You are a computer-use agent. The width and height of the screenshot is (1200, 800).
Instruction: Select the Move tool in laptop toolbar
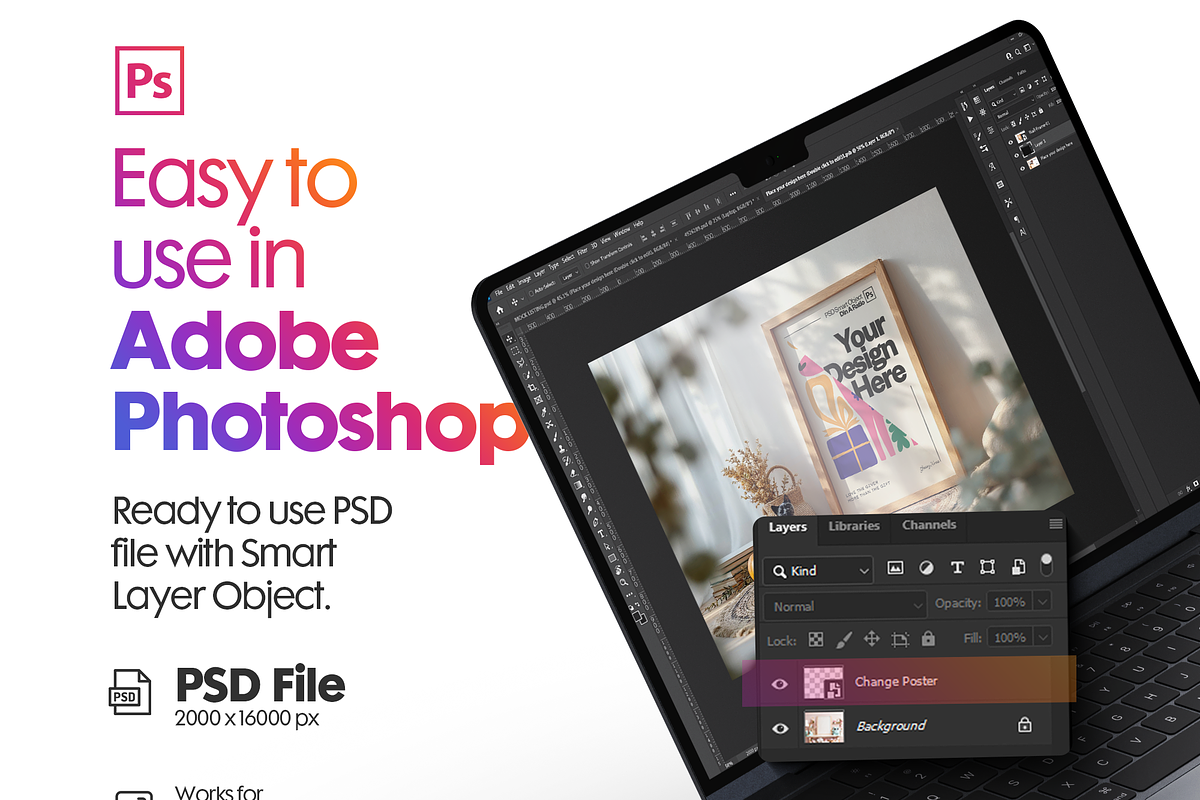coord(509,338)
